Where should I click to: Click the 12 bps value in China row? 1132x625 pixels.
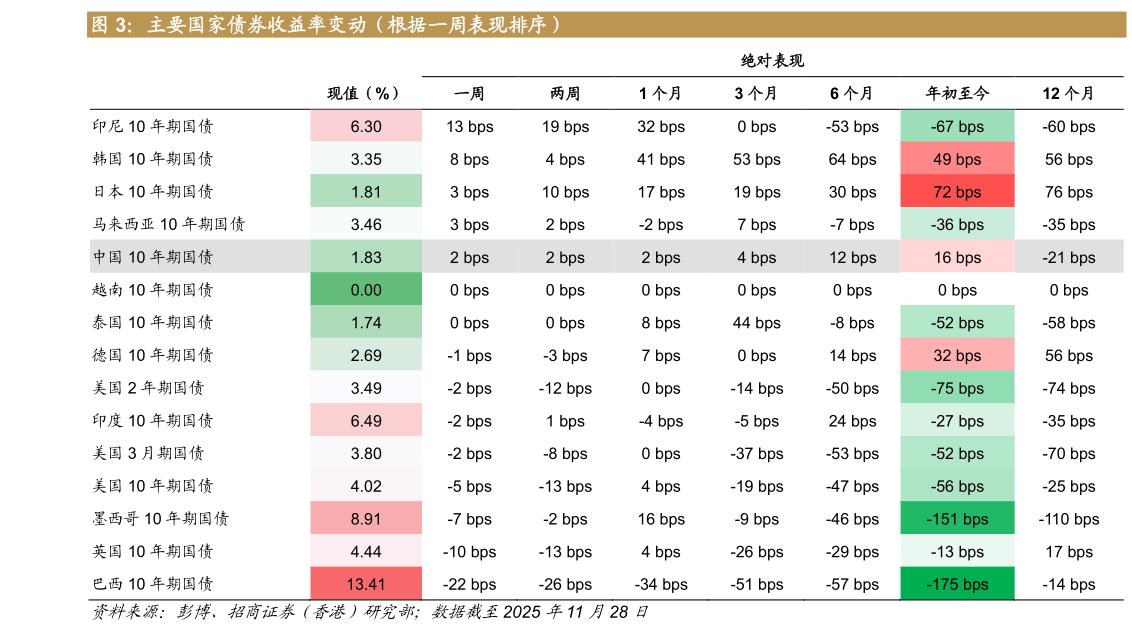coord(852,257)
